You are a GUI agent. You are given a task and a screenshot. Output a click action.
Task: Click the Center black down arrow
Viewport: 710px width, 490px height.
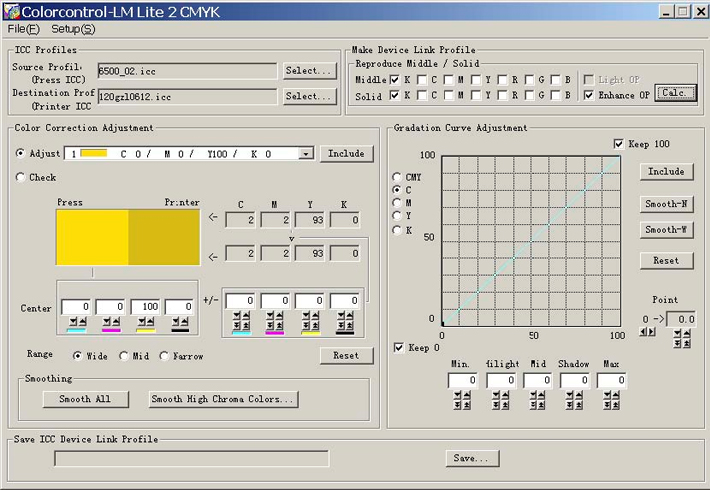click(176, 321)
